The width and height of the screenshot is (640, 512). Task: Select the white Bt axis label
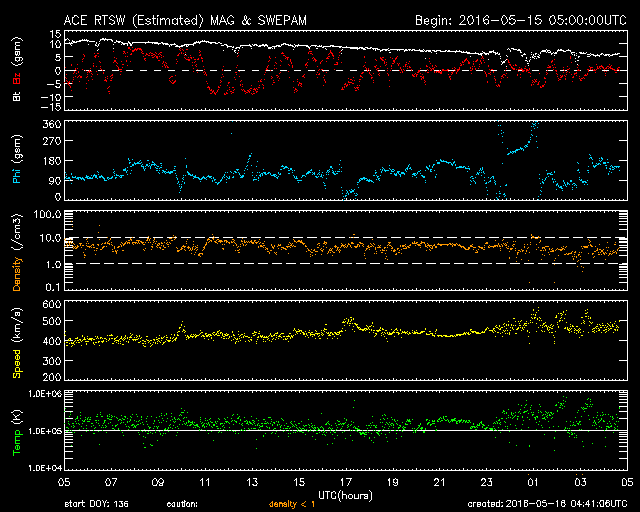[16, 100]
